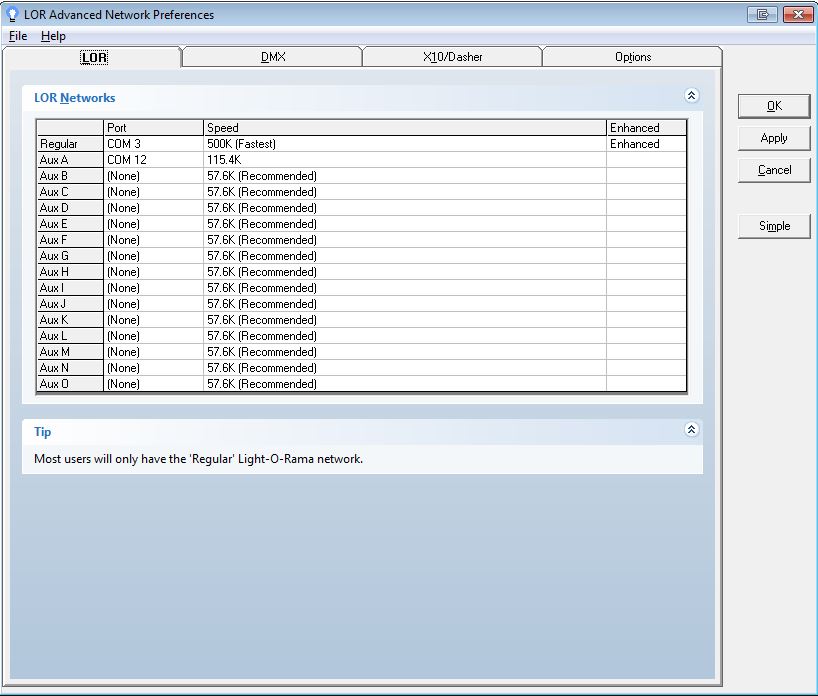Select the LOR tab
818x696 pixels.
pos(93,57)
